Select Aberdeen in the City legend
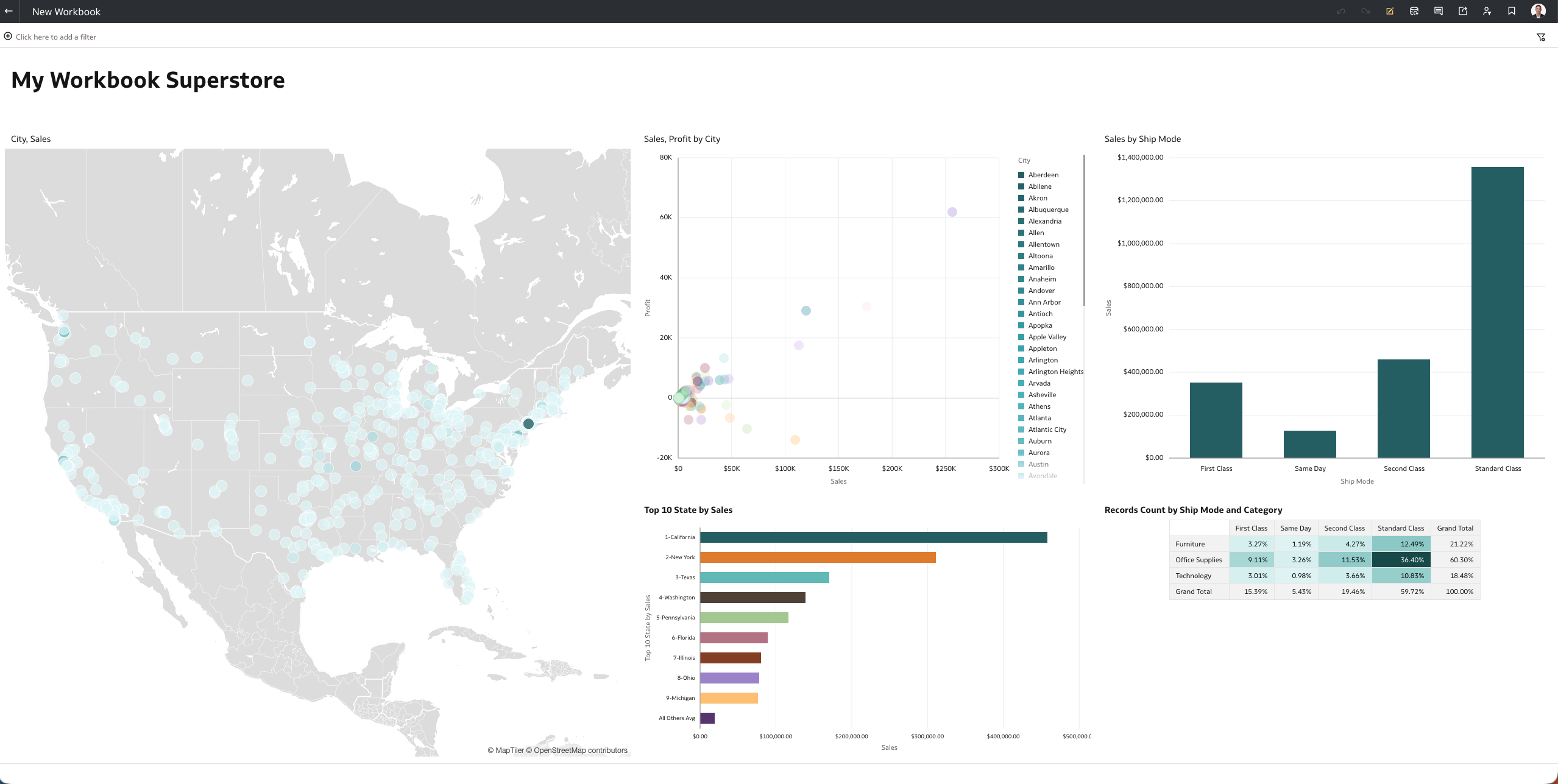Viewport: 1558px width, 784px height. (1043, 175)
